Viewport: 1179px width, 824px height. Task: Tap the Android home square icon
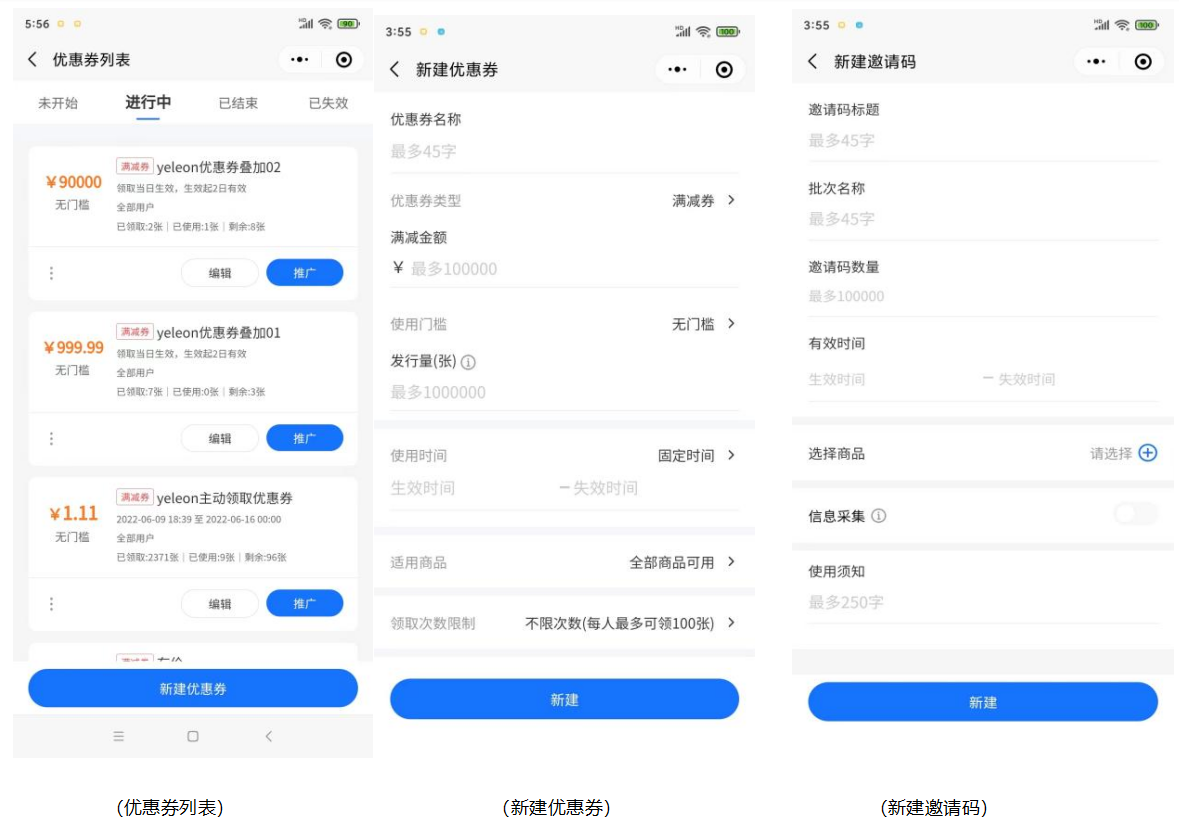tap(192, 736)
